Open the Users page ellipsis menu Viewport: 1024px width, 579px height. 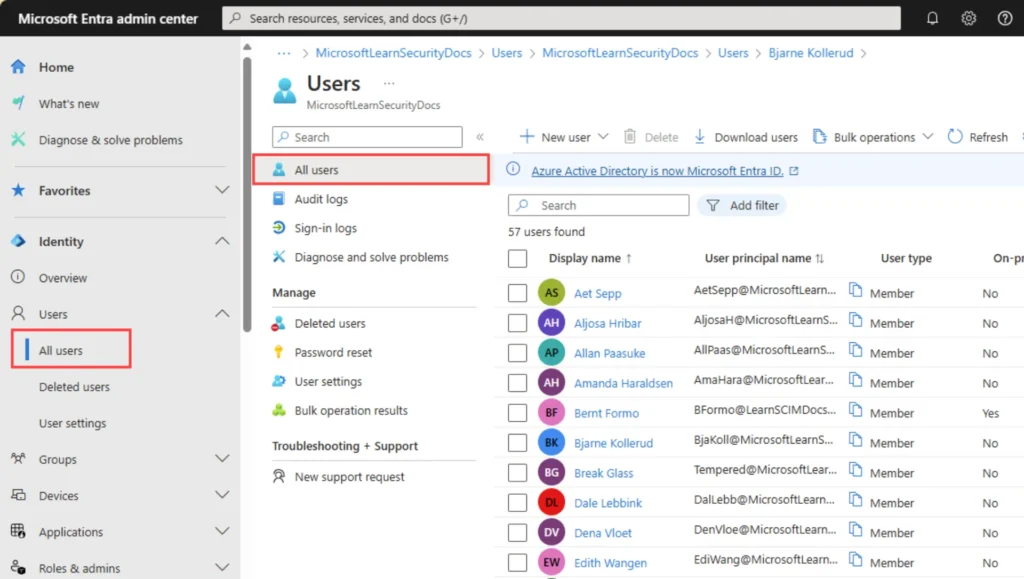click(389, 84)
